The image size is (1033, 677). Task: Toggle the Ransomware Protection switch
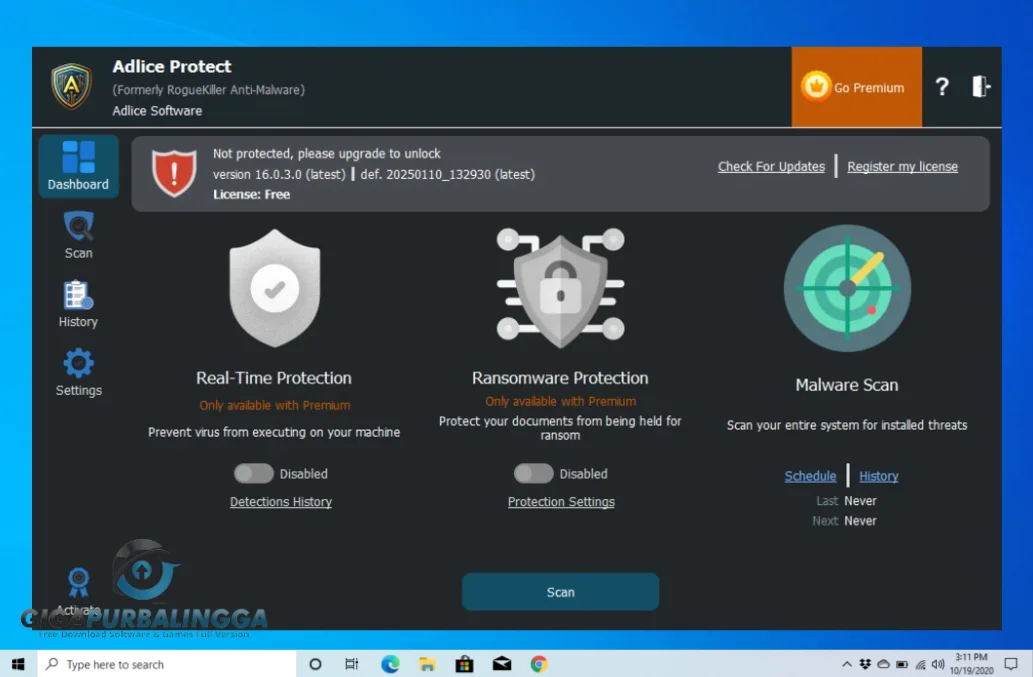tap(534, 474)
